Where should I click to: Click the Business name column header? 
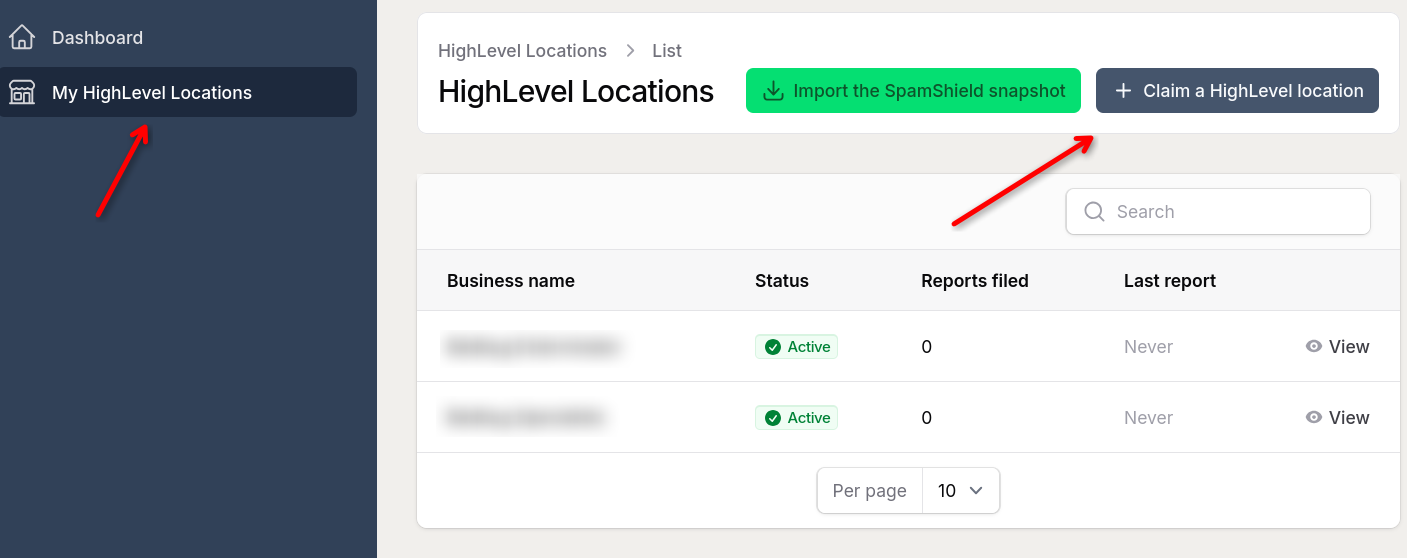[x=511, y=281]
